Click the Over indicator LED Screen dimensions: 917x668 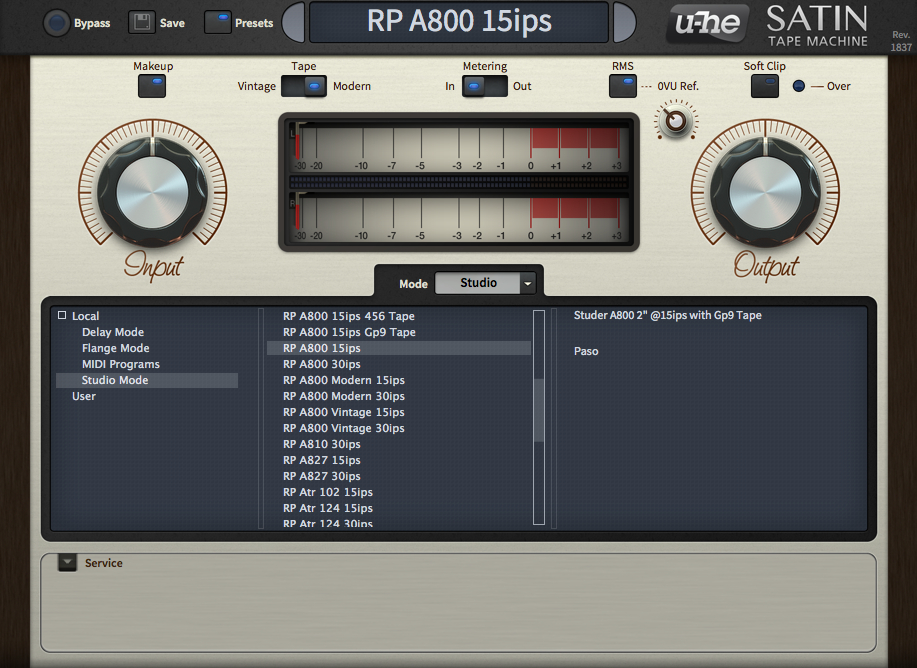pos(798,86)
